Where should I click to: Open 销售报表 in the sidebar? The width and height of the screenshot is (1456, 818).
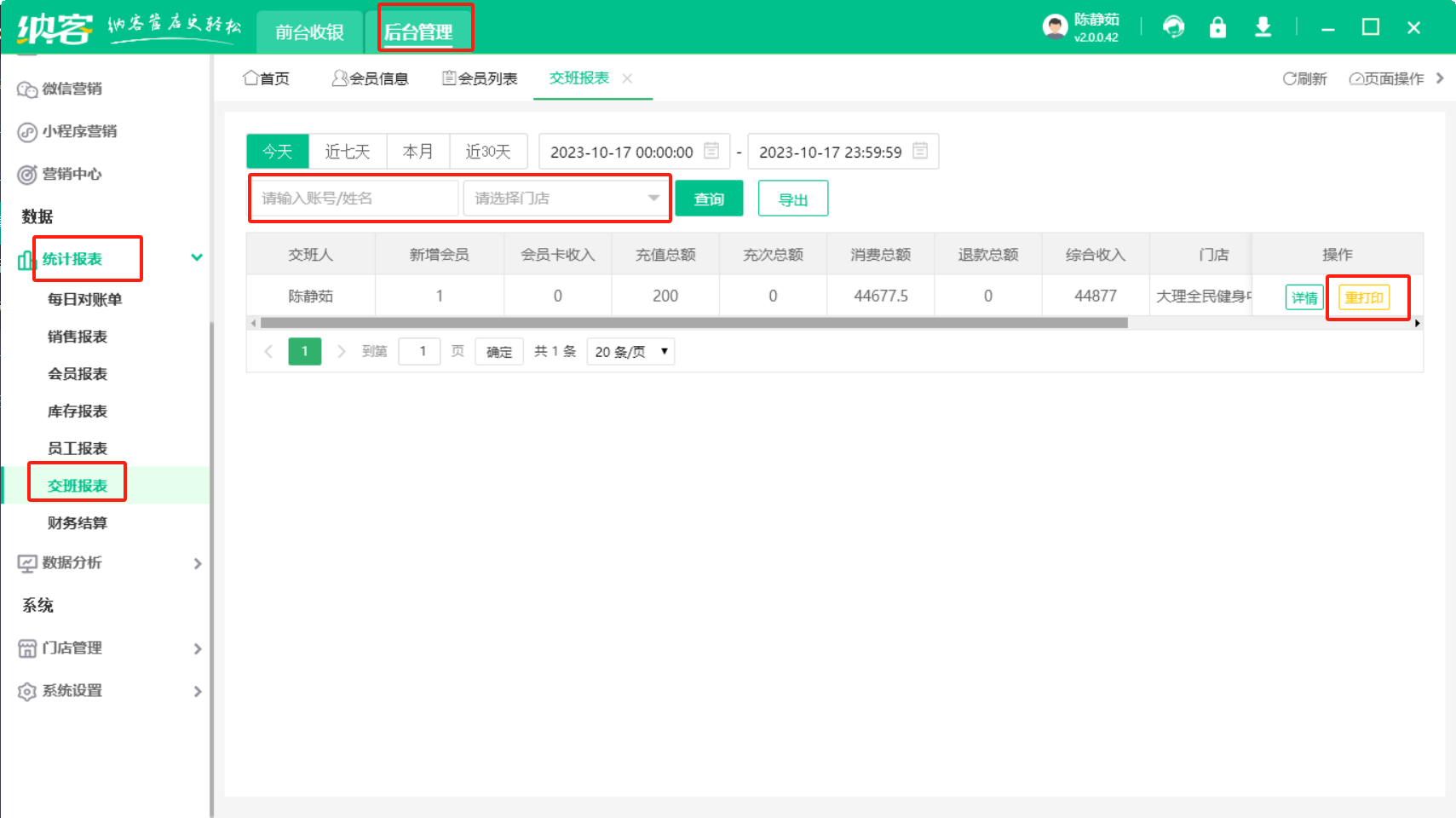click(x=78, y=337)
